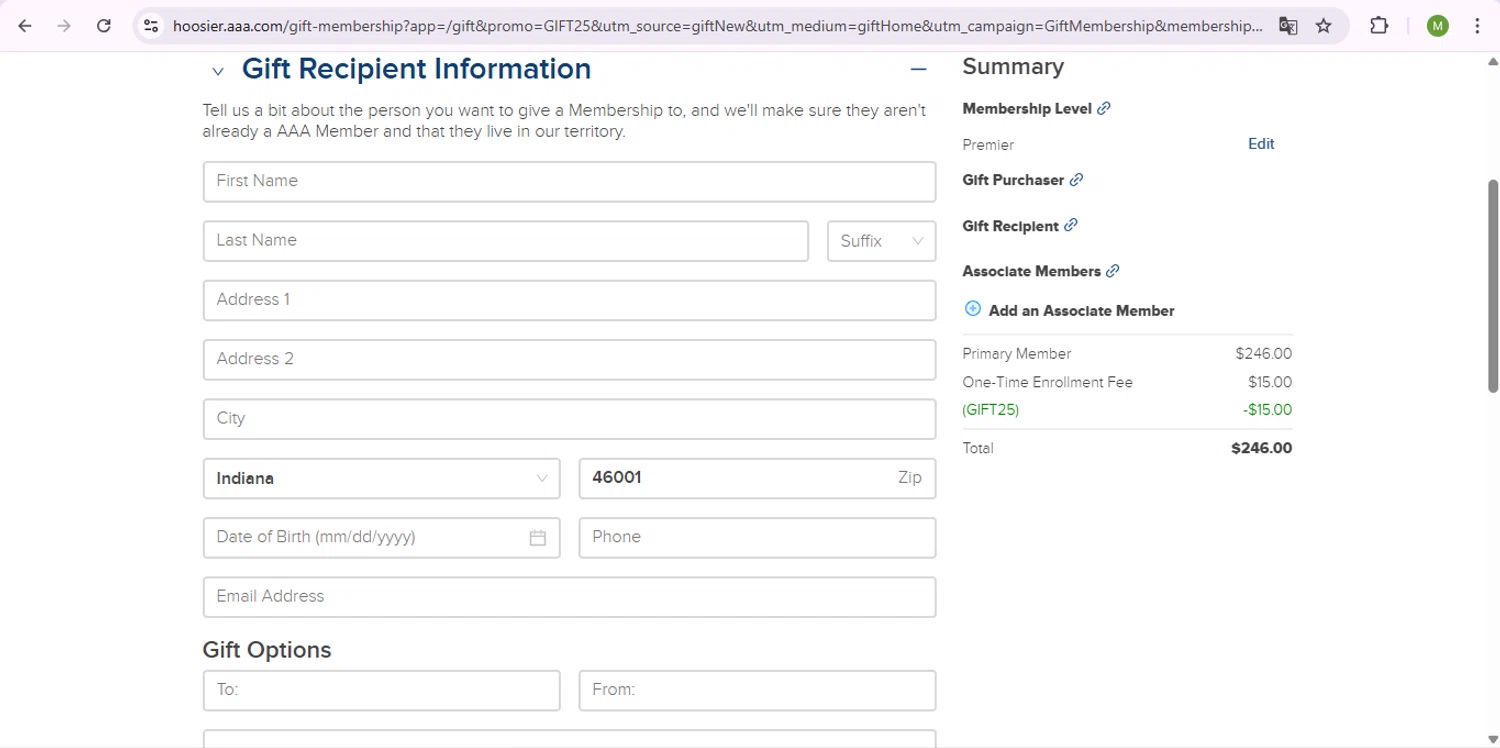Click the plus icon to add associate

[x=972, y=309]
